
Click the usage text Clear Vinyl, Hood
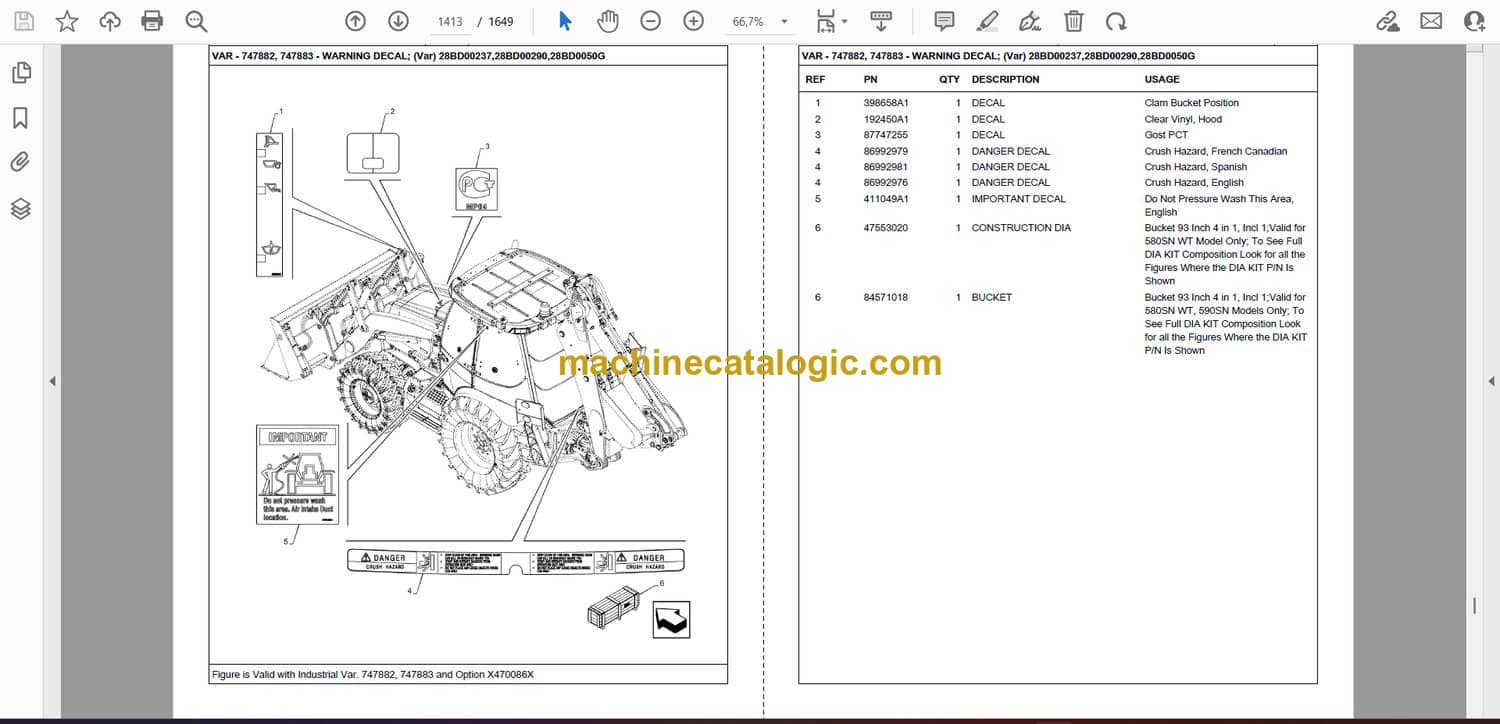tap(1183, 119)
